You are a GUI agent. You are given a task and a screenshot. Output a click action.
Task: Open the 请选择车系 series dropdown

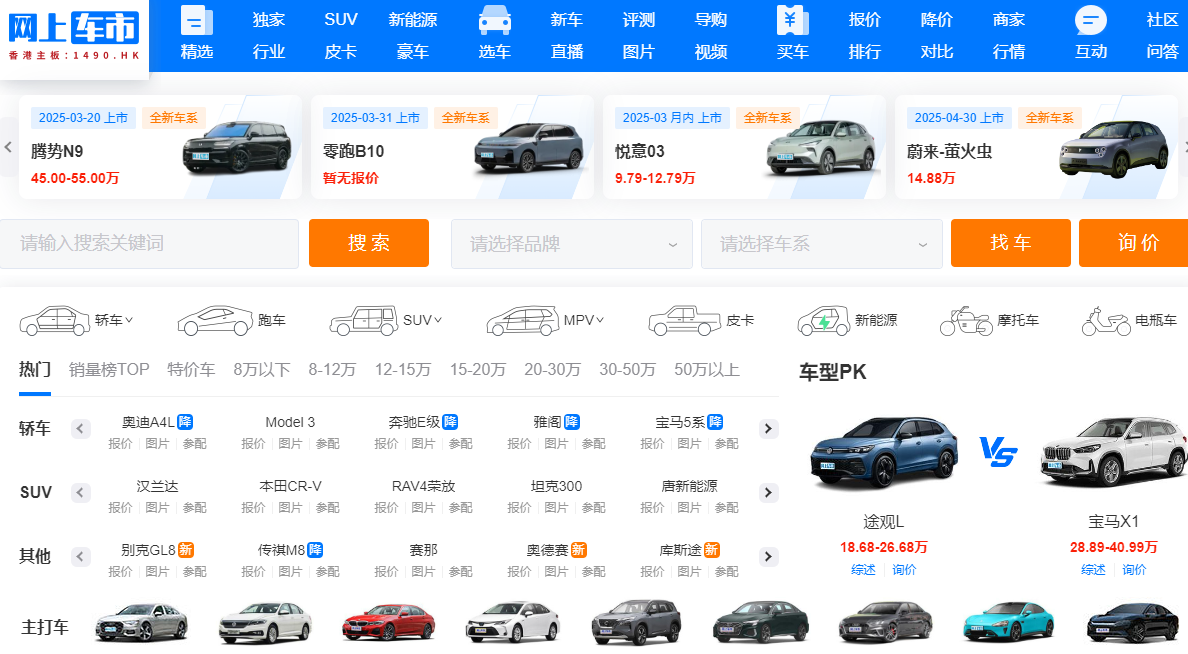click(822, 244)
